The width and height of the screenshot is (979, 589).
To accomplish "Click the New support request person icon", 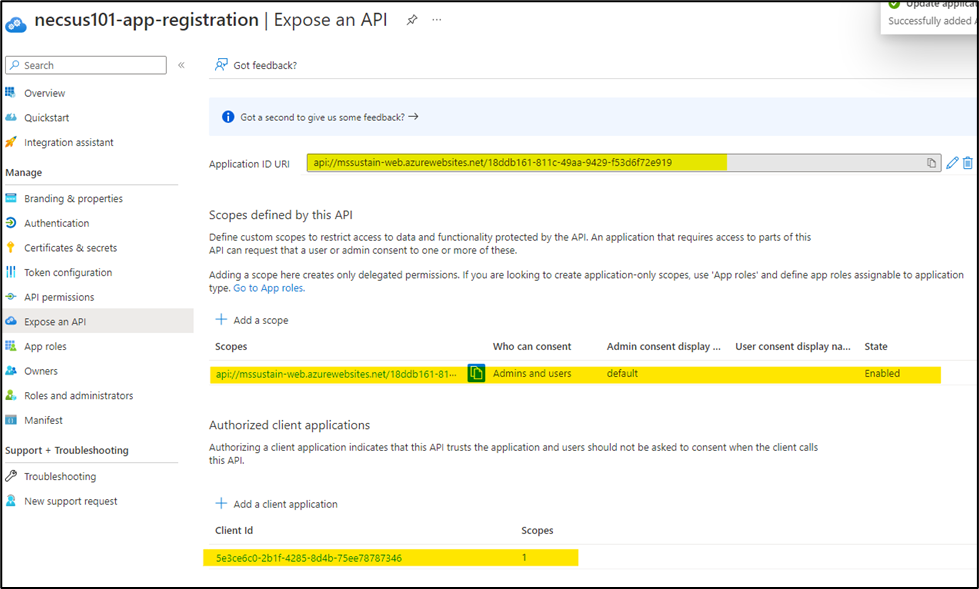I will (x=11, y=501).
